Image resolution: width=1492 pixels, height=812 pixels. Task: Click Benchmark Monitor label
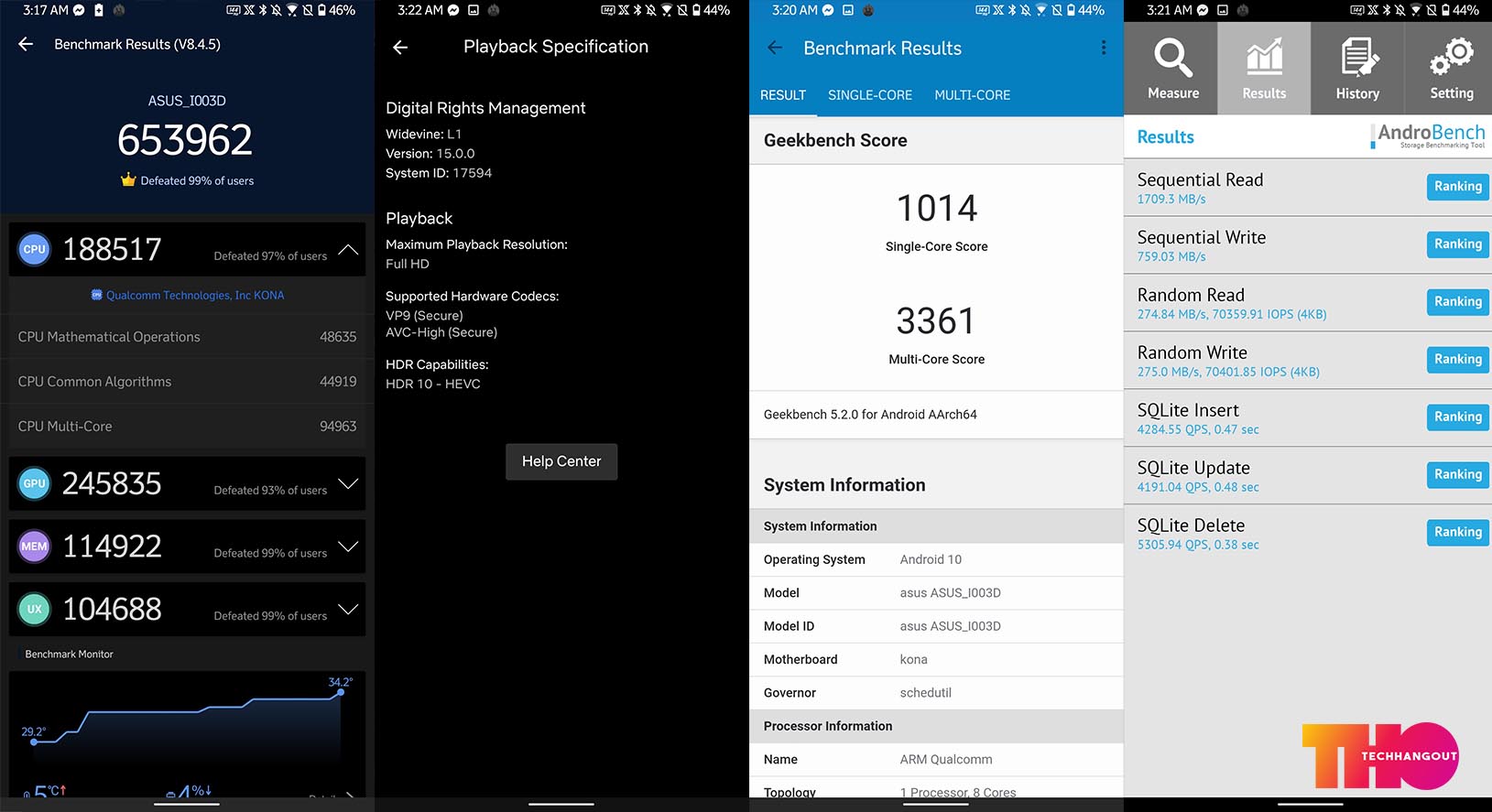(x=70, y=654)
